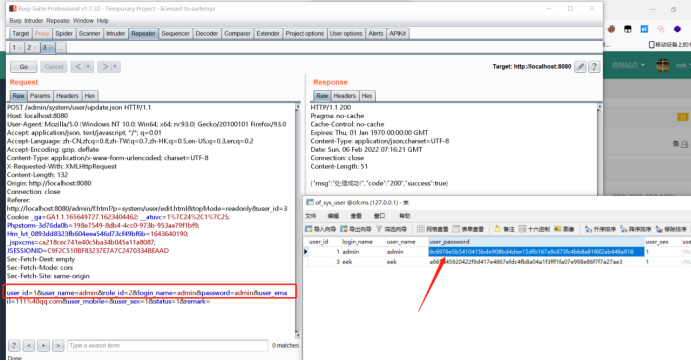Click the blue square extension icon in browser
691x361 pixels.
click(644, 29)
